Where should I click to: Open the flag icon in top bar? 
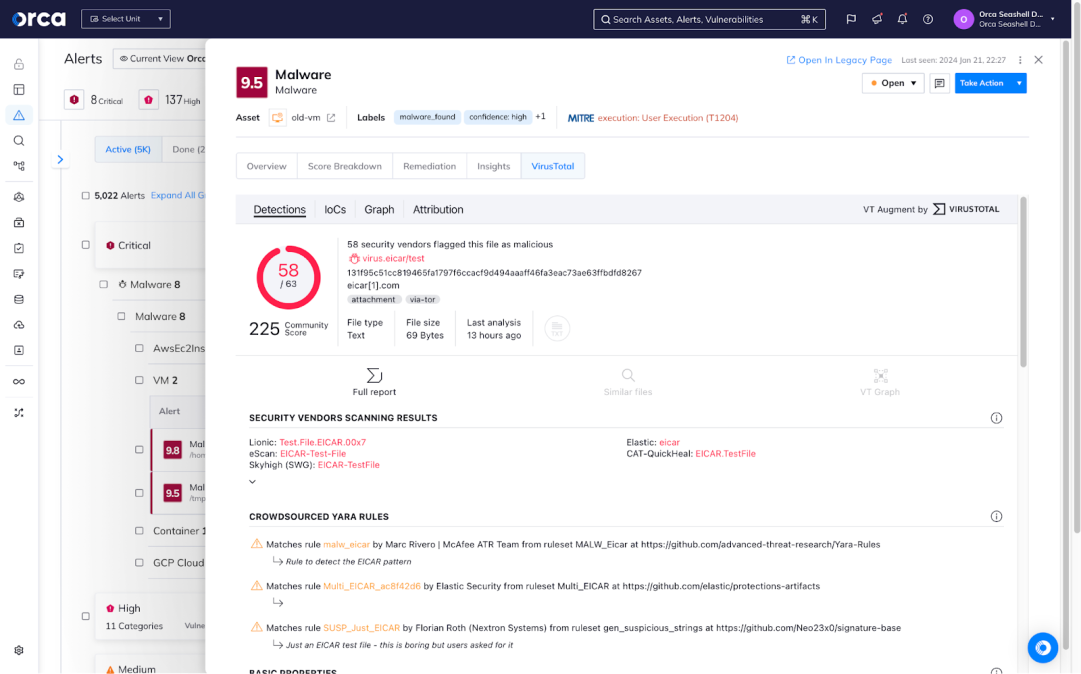(851, 19)
